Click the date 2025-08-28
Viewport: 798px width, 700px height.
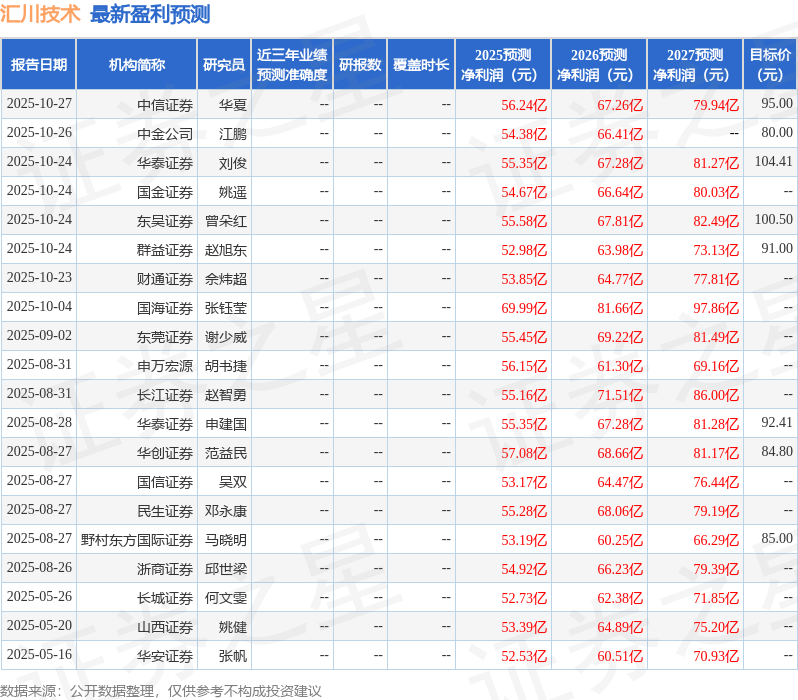point(39,423)
